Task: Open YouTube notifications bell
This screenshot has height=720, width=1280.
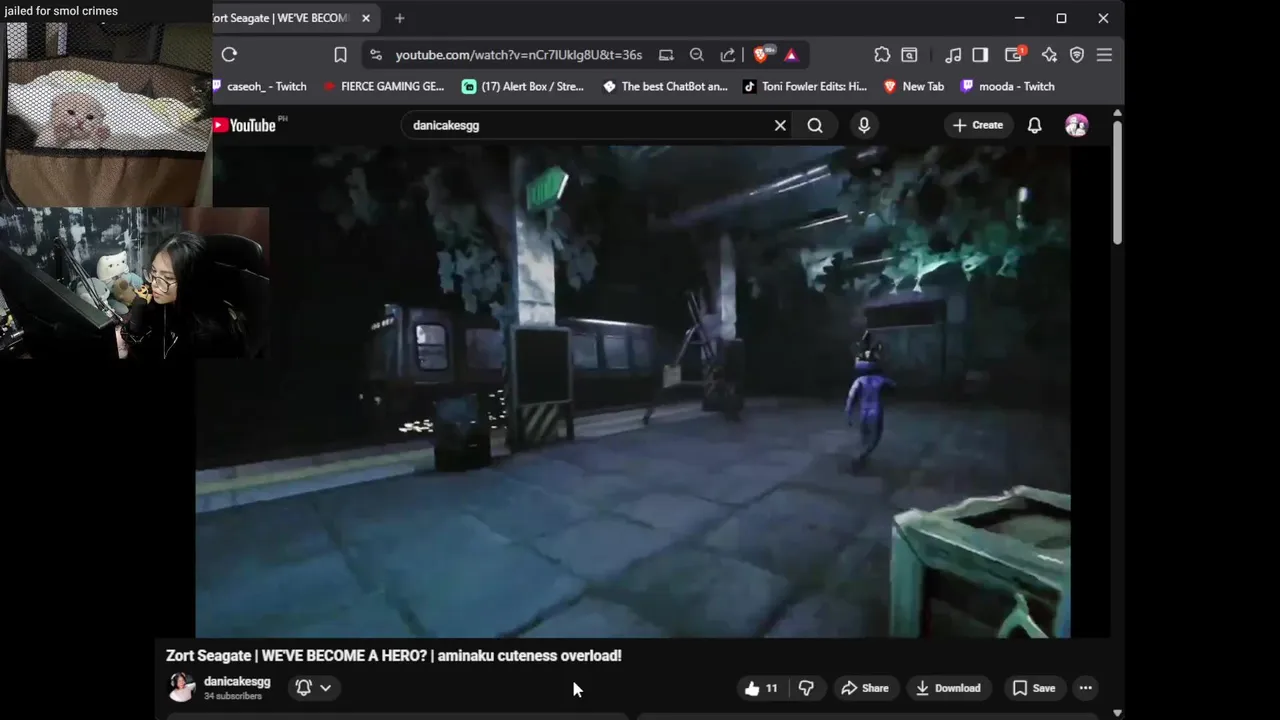Action: coord(1035,125)
